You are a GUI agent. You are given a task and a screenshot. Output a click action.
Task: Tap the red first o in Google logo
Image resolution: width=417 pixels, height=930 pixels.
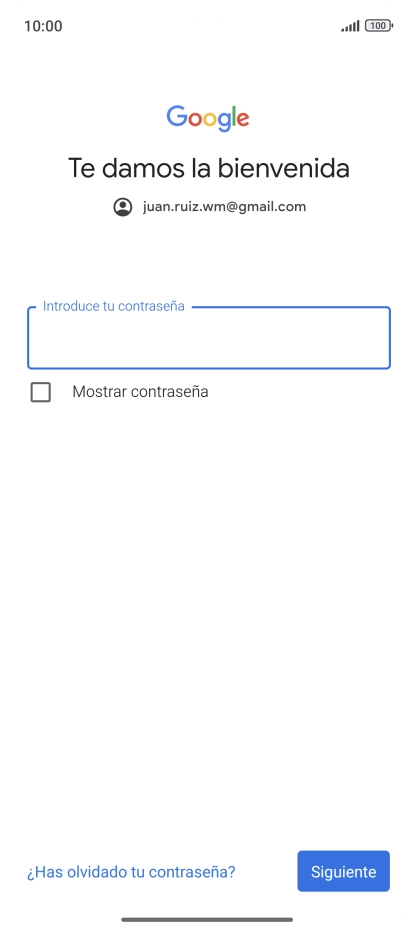(196, 120)
